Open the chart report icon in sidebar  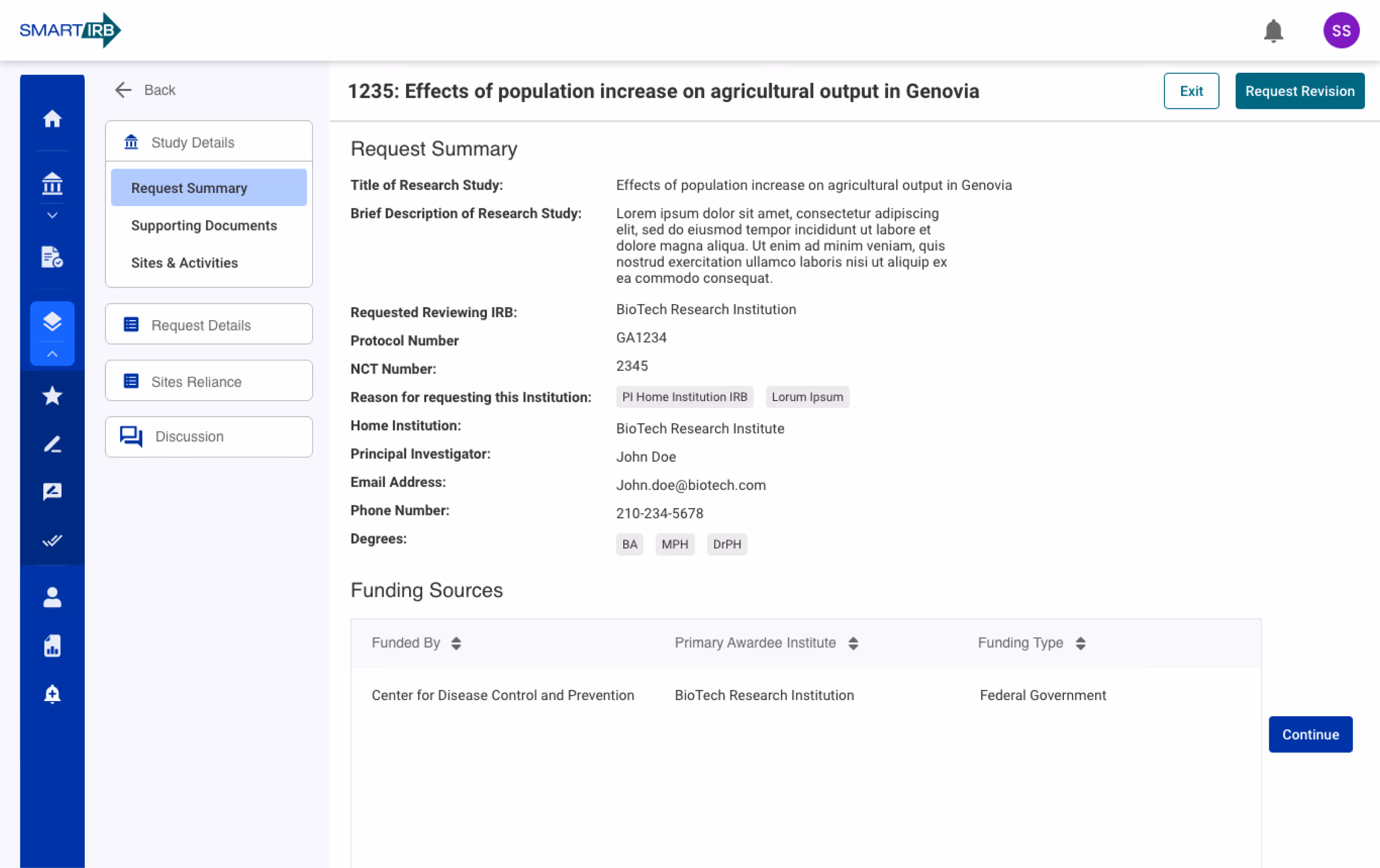52,646
